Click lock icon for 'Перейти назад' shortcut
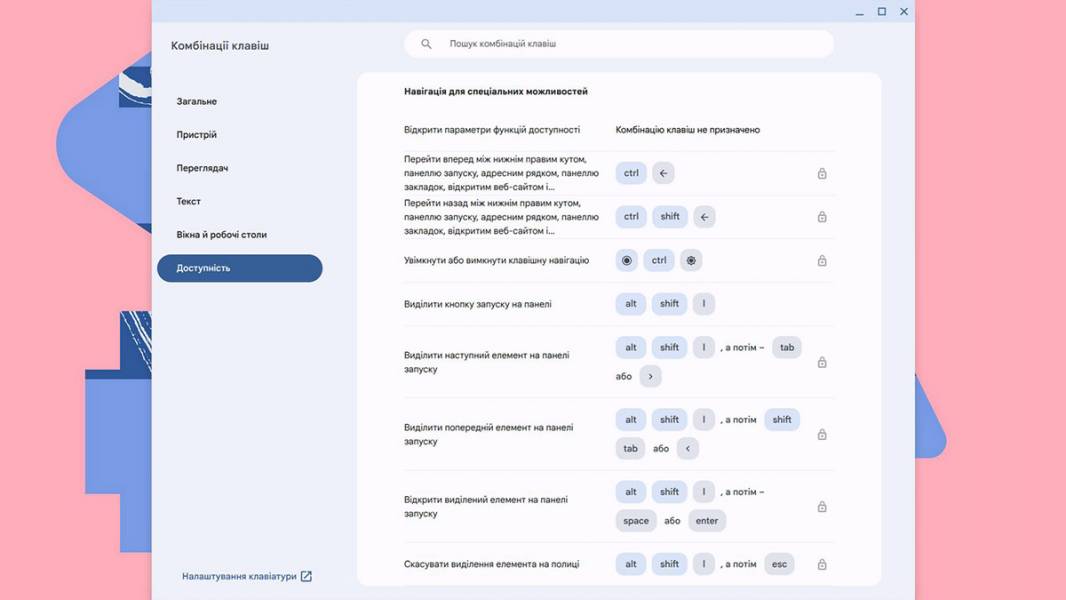Viewport: 1066px width, 600px height. (x=822, y=217)
